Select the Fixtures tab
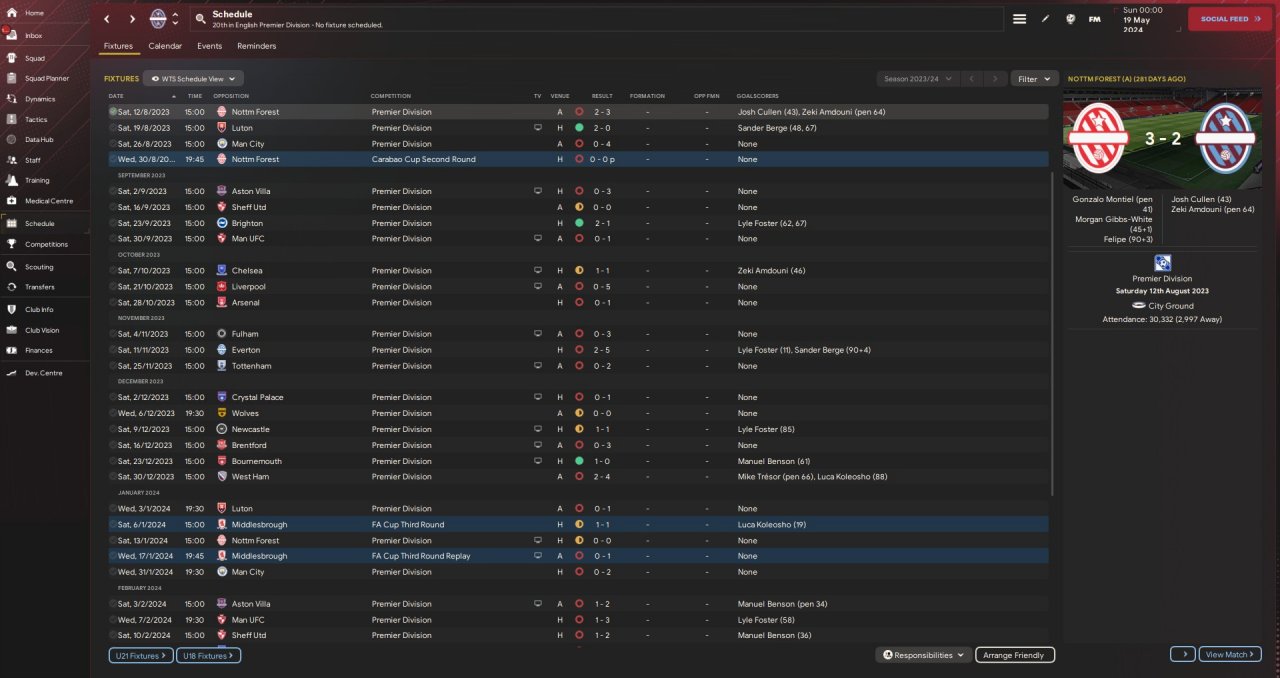This screenshot has height=678, width=1280. pos(118,46)
